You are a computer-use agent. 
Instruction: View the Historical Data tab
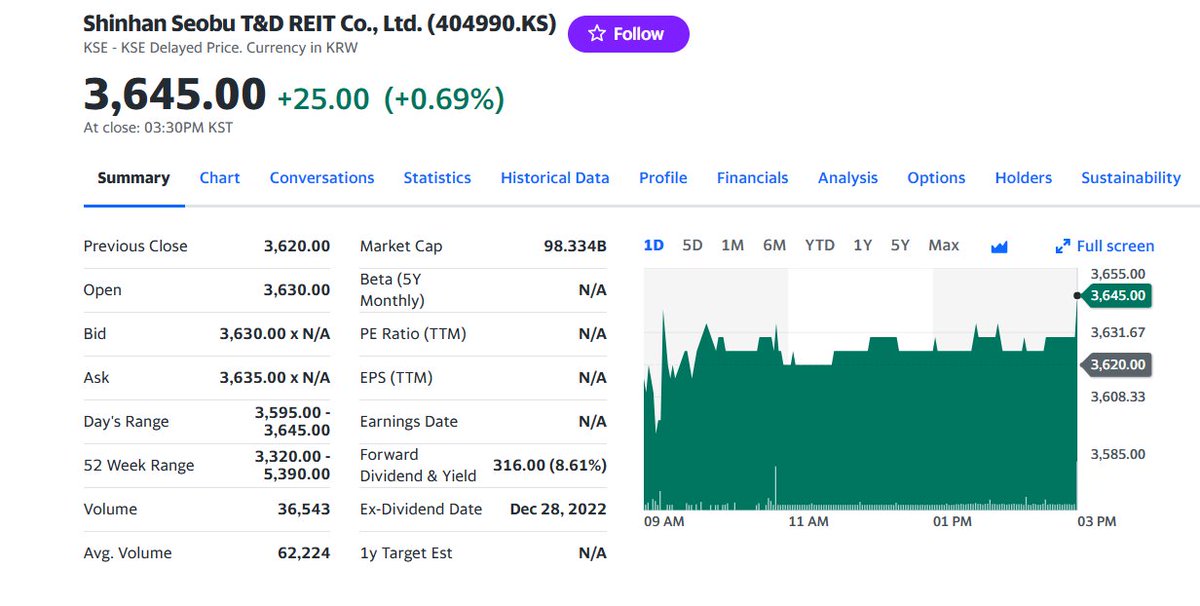[555, 178]
